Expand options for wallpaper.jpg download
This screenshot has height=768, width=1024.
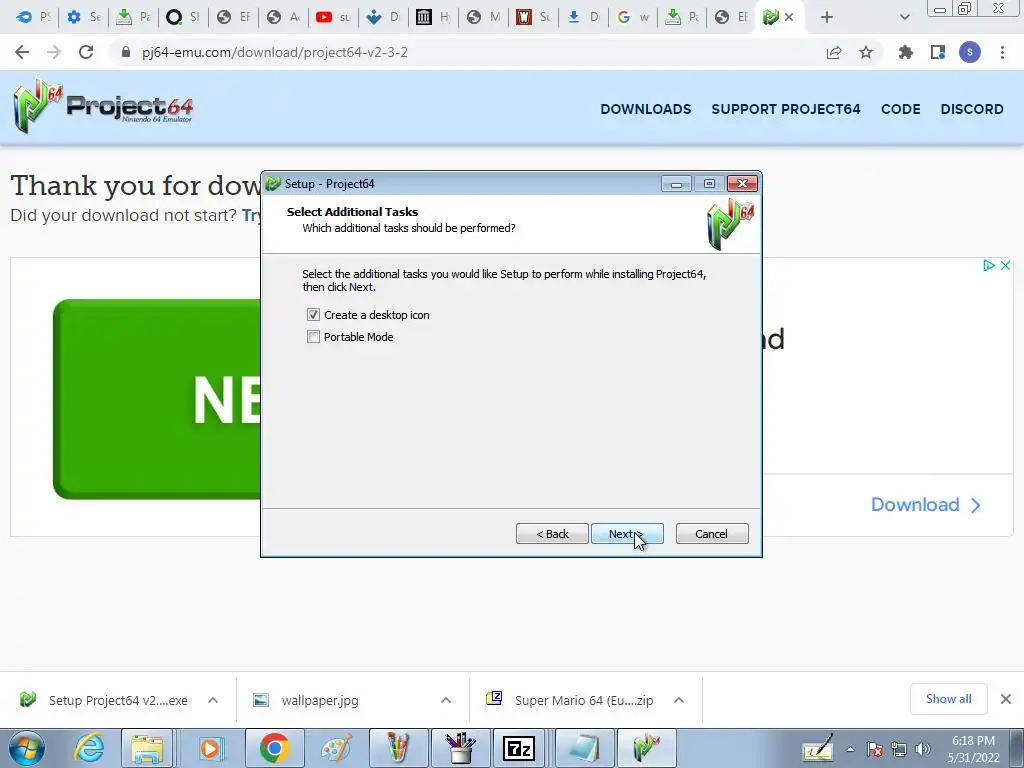[446, 700]
